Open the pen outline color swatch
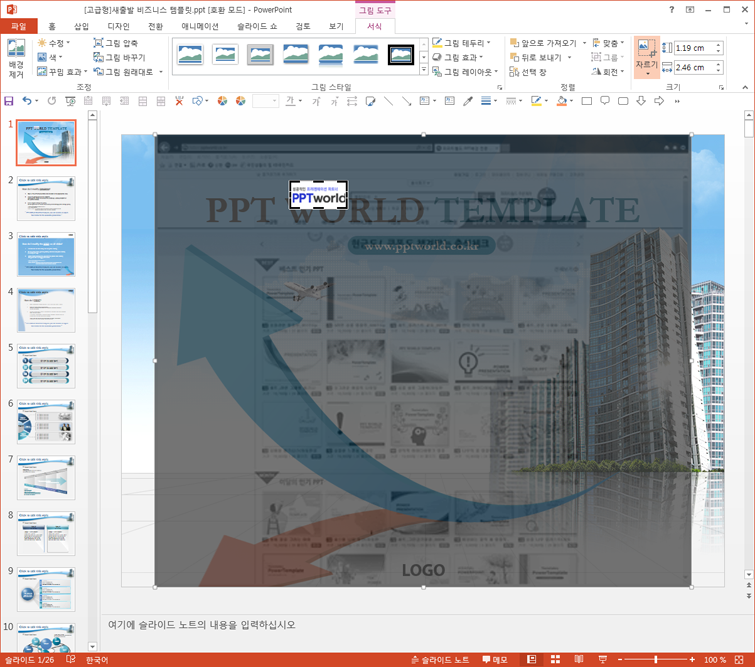 tap(535, 101)
